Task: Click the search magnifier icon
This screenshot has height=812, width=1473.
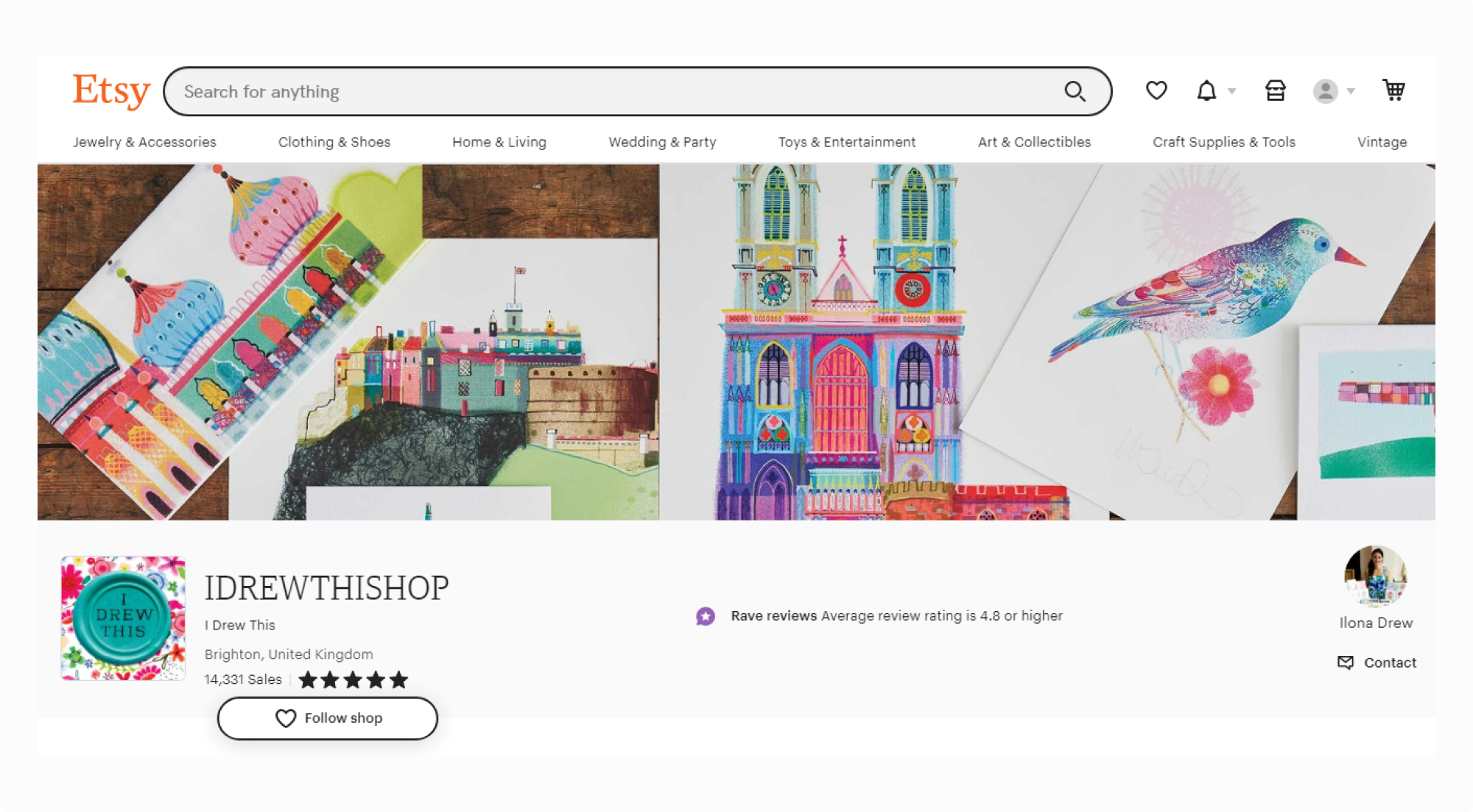Action: pos(1075,91)
